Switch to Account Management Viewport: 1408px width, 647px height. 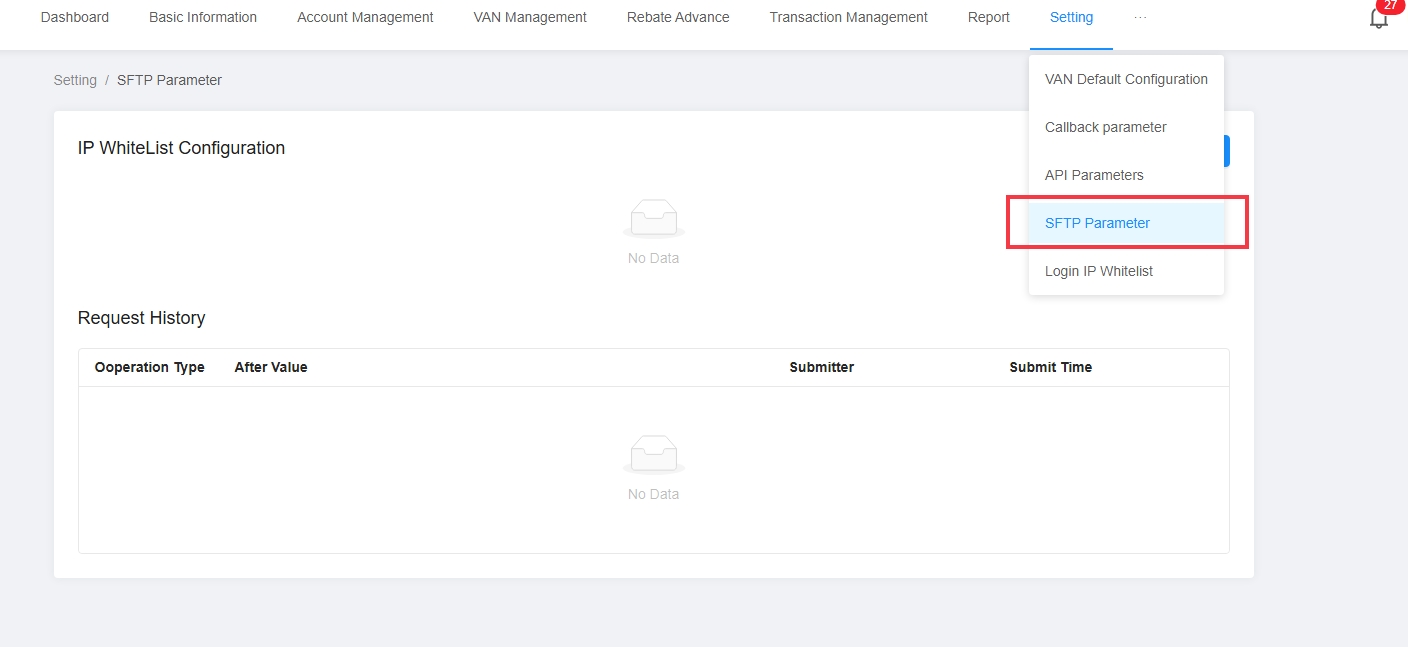point(365,17)
